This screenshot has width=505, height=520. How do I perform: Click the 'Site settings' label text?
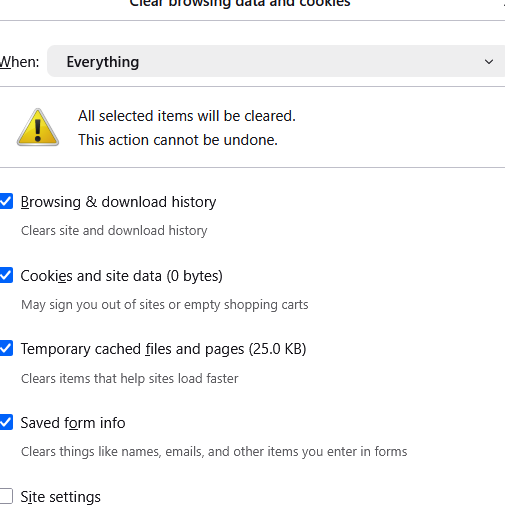60,497
